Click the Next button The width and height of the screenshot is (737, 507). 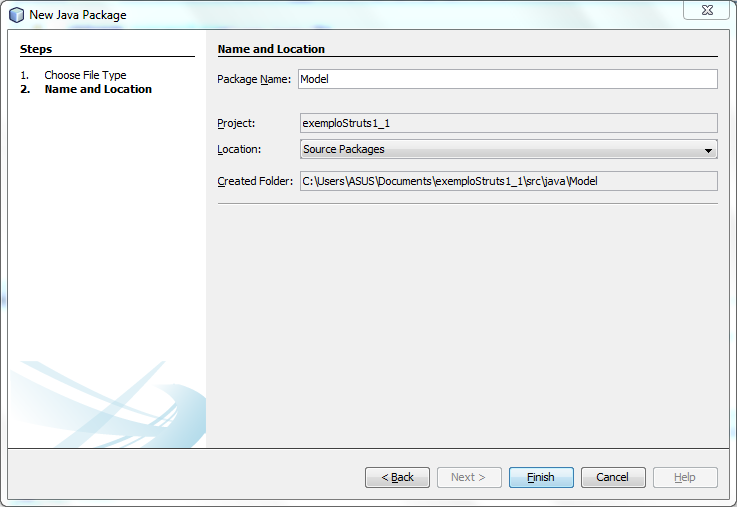(469, 477)
